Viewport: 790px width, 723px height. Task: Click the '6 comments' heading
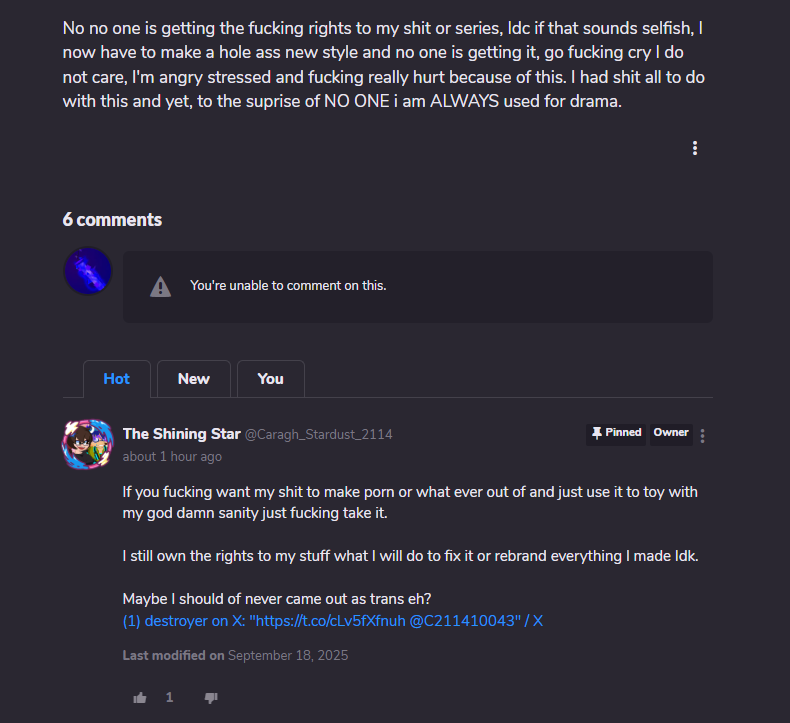112,220
